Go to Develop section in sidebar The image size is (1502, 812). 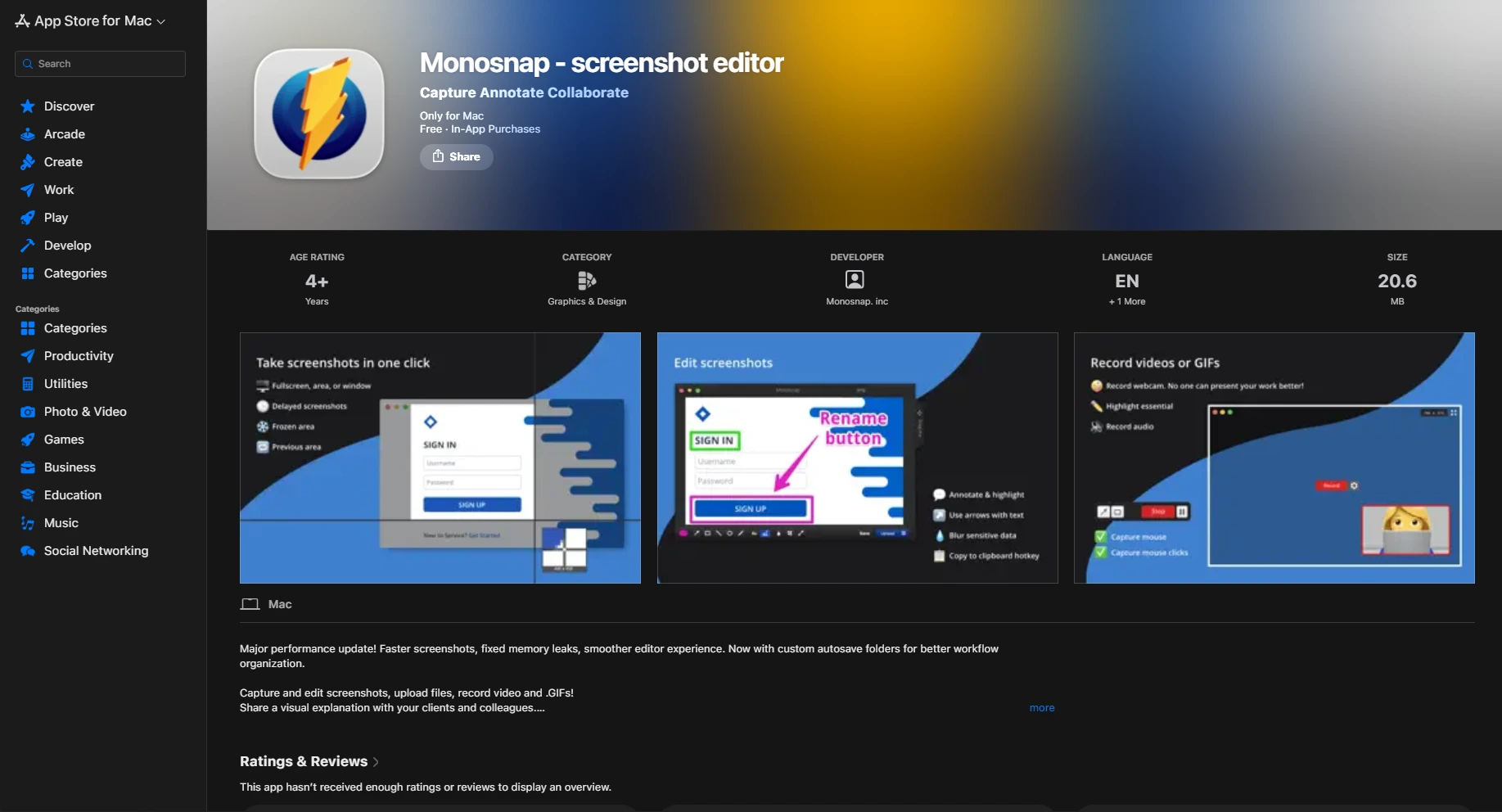(x=67, y=246)
